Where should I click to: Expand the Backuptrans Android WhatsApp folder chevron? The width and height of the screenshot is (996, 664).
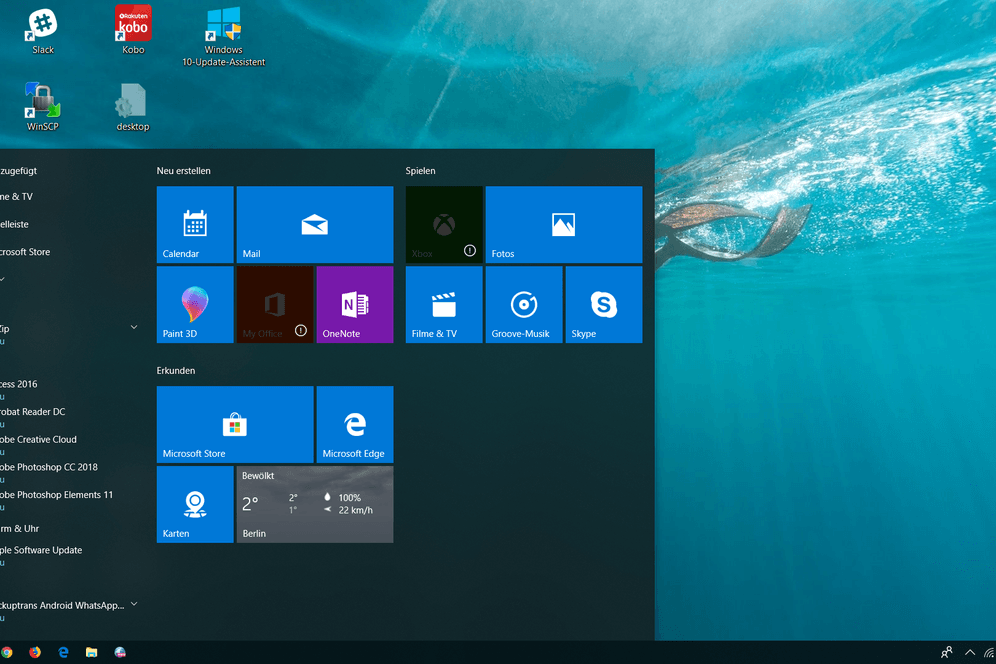coord(134,604)
